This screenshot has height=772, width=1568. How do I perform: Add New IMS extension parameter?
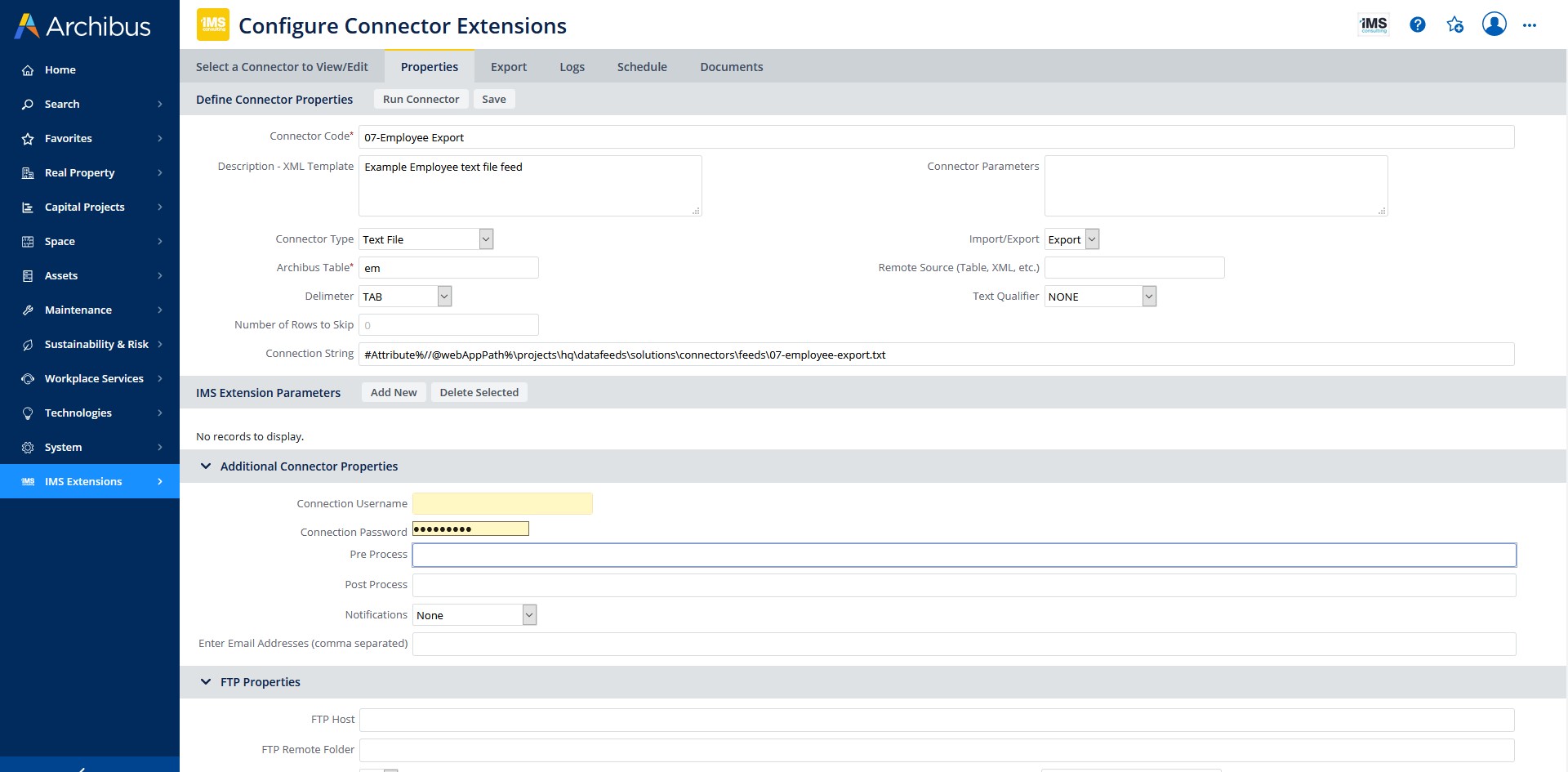tap(394, 392)
